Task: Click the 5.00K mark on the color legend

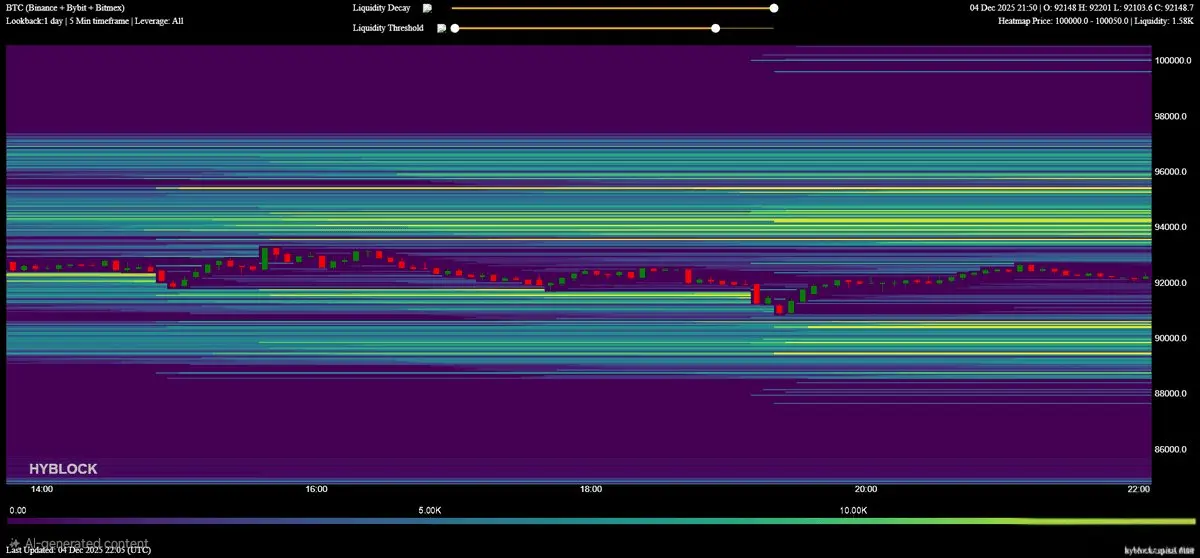Action: tap(430, 510)
